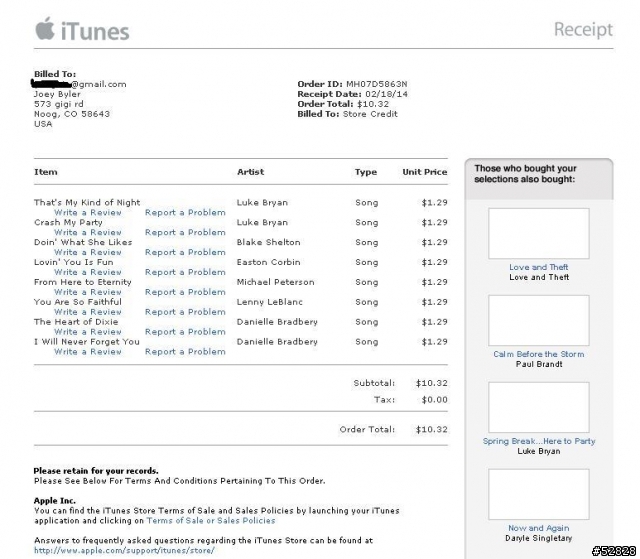Click the name Joey Byler
This screenshot has width=640, height=559.
(x=57, y=94)
